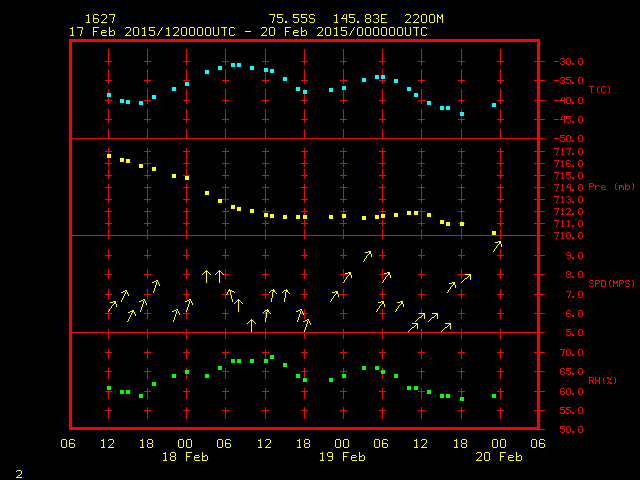Pick the 9.0 wind speed tick label

click(x=574, y=256)
